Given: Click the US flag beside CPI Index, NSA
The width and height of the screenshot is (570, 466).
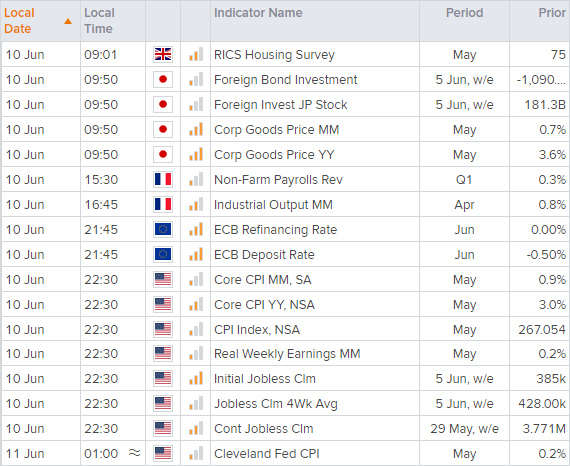Looking at the screenshot, I should pyautogui.click(x=163, y=330).
